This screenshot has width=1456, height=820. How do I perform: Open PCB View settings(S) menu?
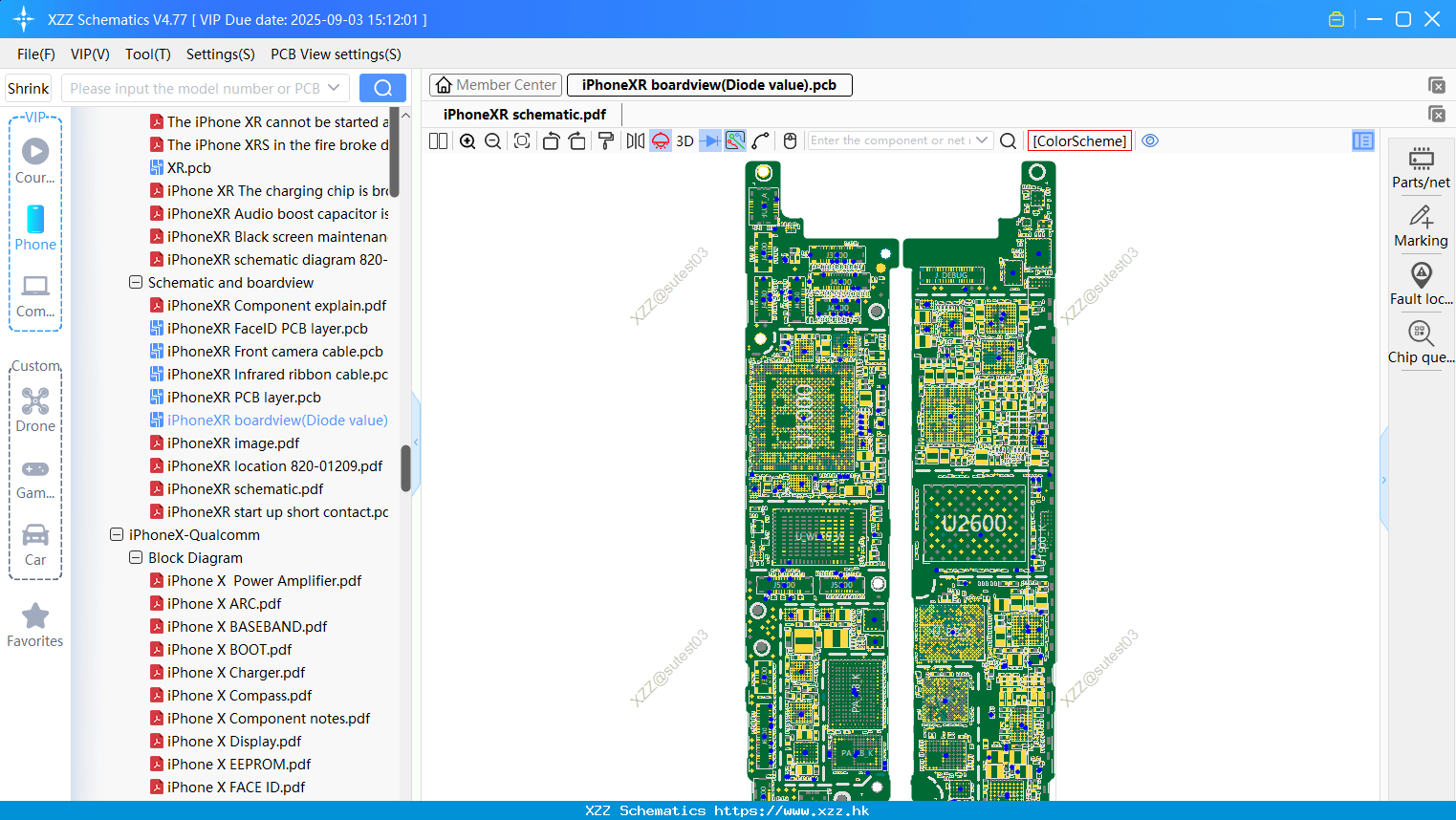tap(336, 54)
